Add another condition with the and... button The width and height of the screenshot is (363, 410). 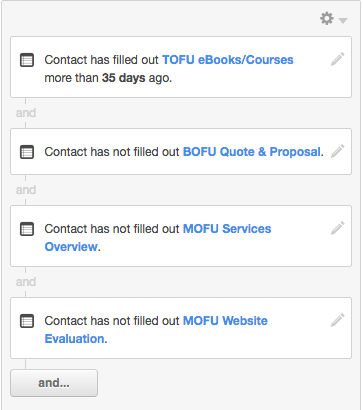point(54,383)
